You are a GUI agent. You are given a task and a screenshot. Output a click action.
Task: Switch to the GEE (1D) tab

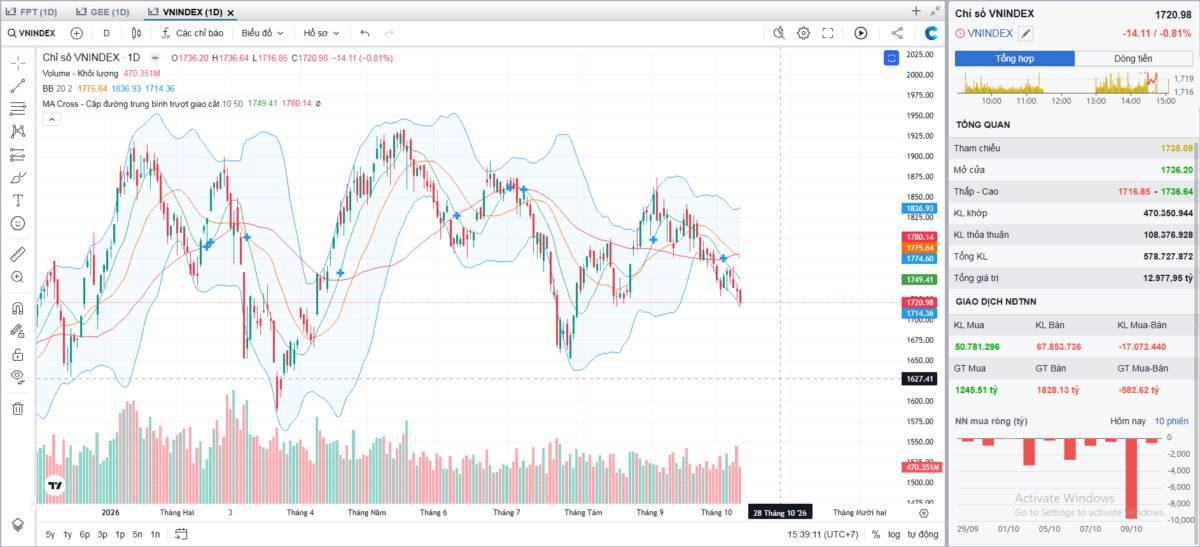[x=102, y=12]
